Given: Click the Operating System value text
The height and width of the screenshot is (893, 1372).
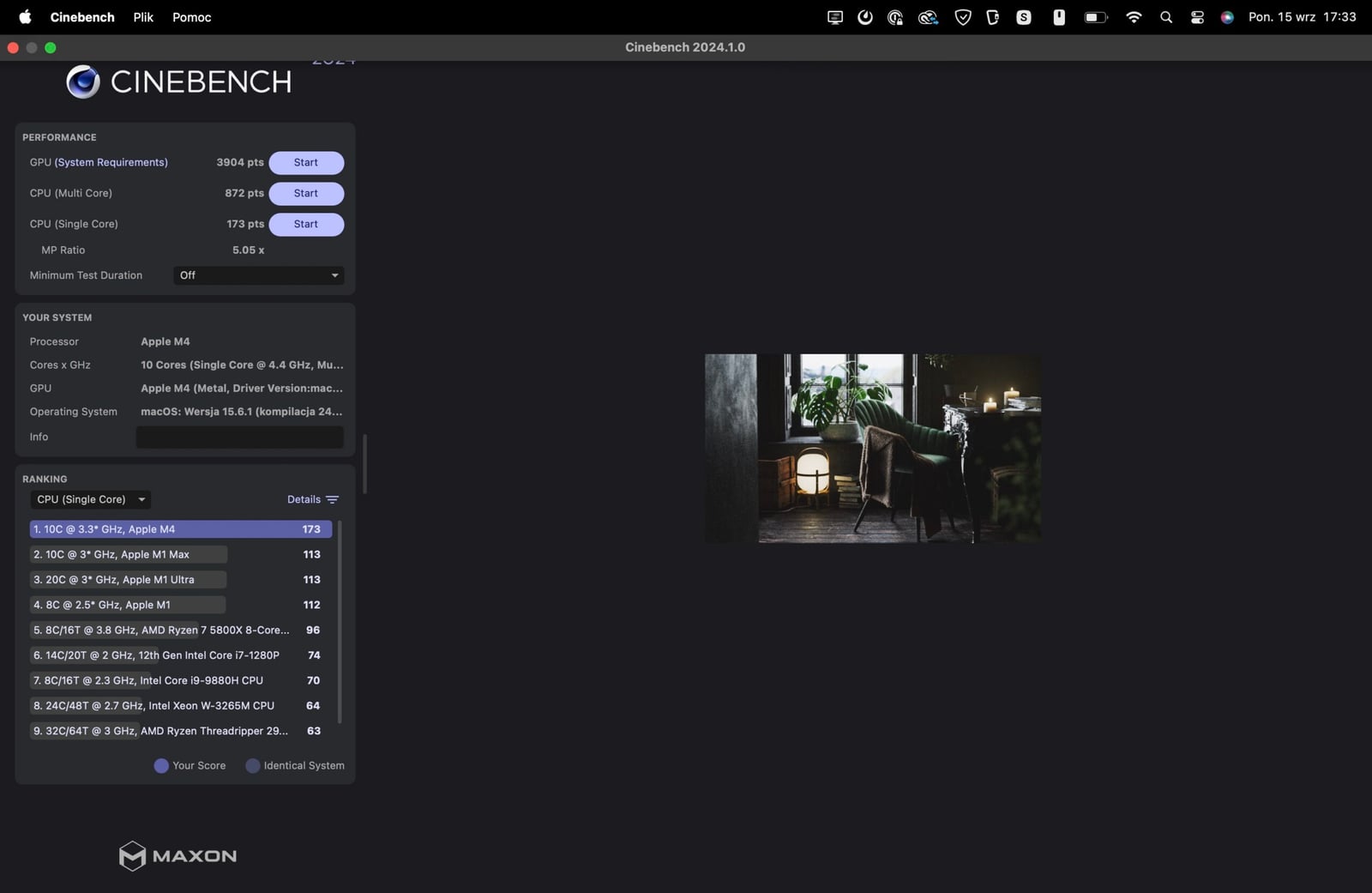Looking at the screenshot, I should [242, 412].
